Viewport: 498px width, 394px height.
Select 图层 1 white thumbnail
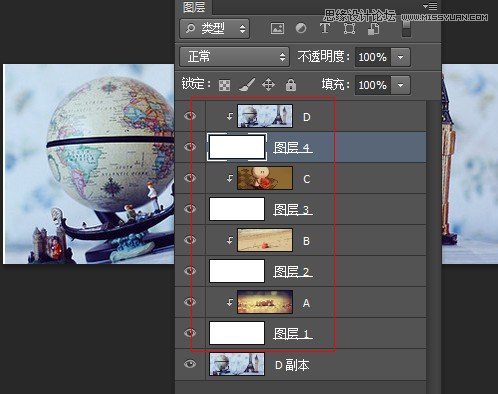click(x=237, y=333)
